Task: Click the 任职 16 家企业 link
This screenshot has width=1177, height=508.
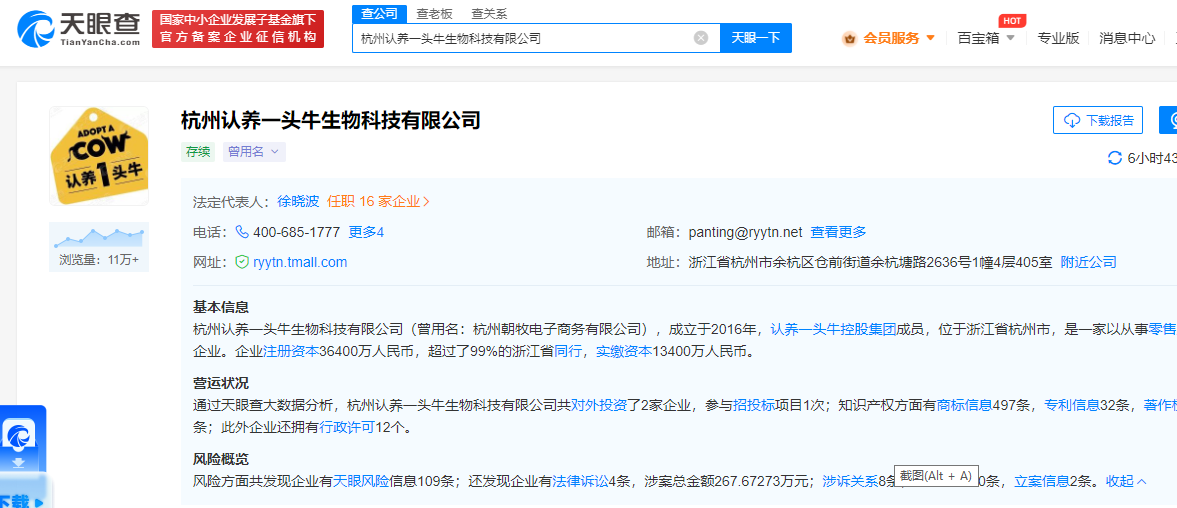Action: tap(378, 201)
